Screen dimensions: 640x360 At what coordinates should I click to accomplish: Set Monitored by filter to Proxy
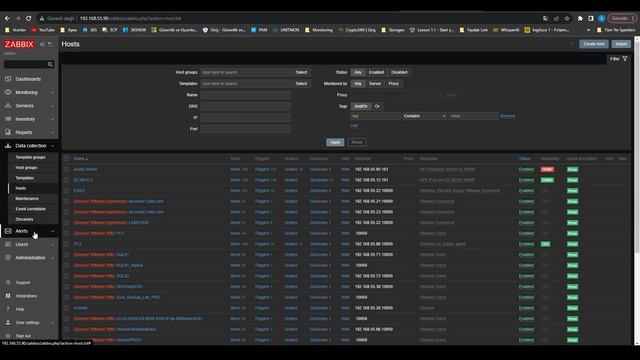(x=393, y=84)
